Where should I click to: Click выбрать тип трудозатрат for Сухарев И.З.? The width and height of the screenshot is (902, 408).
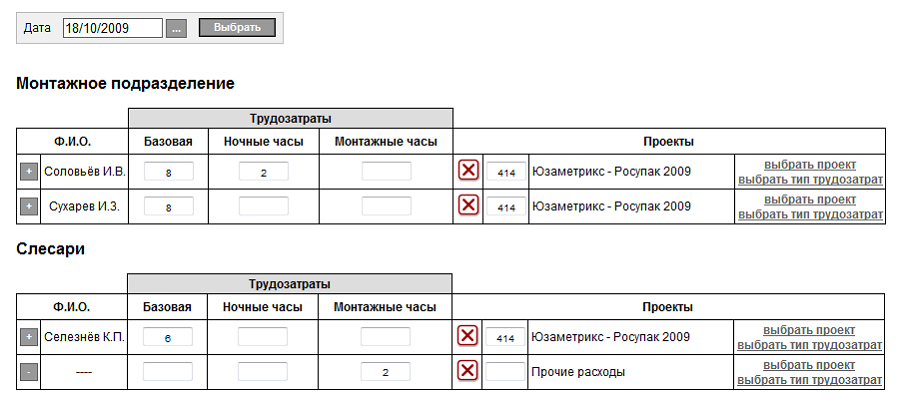[809, 214]
